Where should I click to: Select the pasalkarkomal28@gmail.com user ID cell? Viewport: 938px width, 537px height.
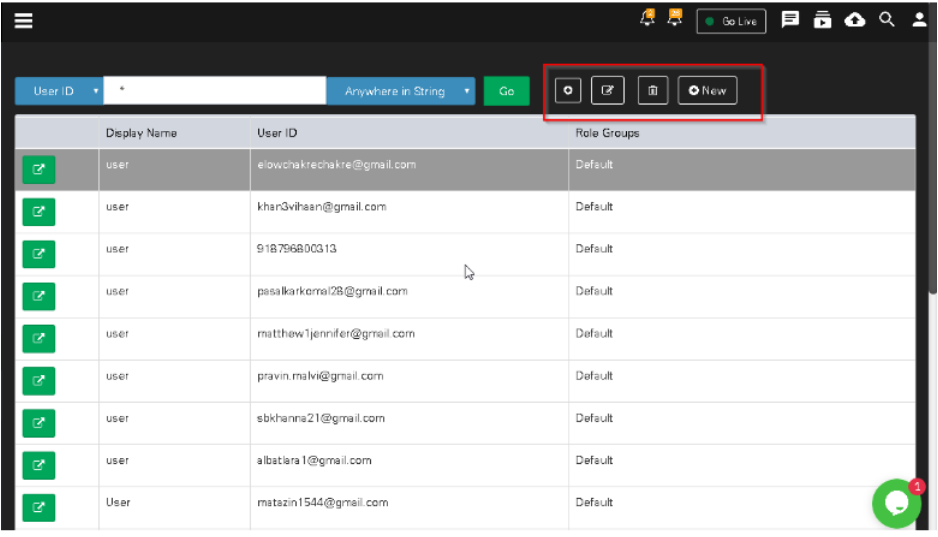coord(409,296)
